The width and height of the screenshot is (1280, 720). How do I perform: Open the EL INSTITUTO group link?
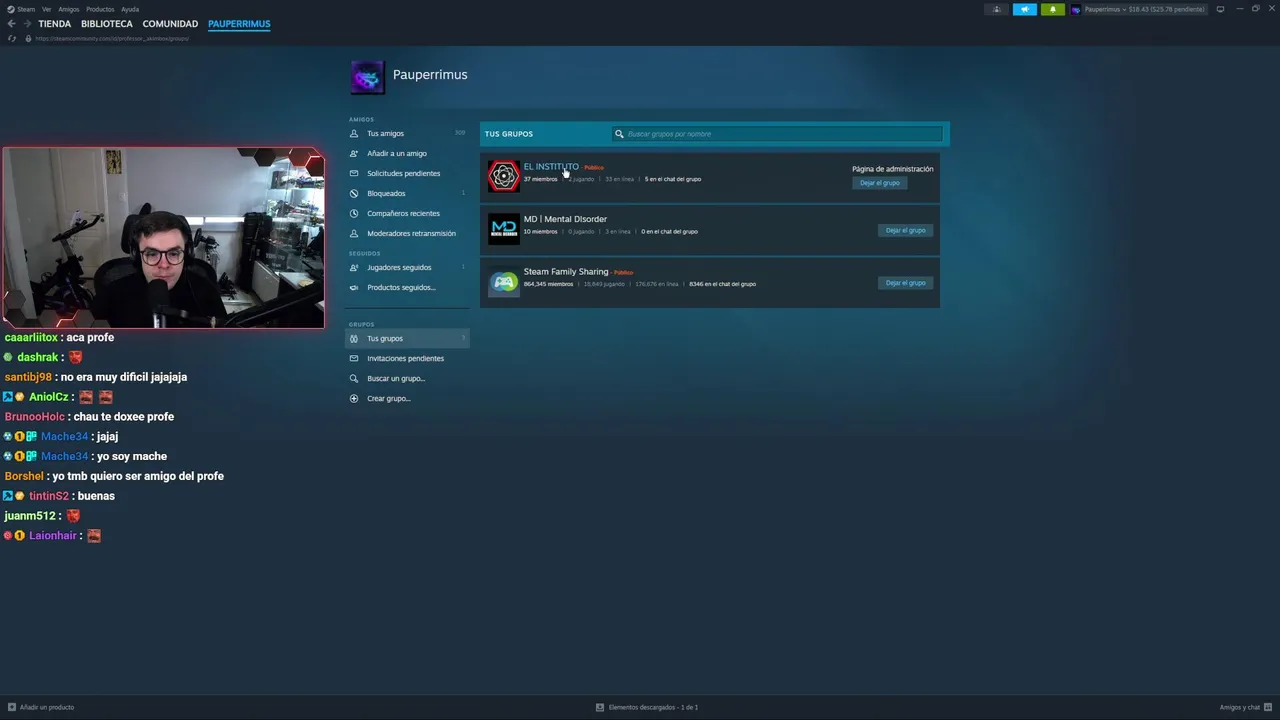coord(551,167)
